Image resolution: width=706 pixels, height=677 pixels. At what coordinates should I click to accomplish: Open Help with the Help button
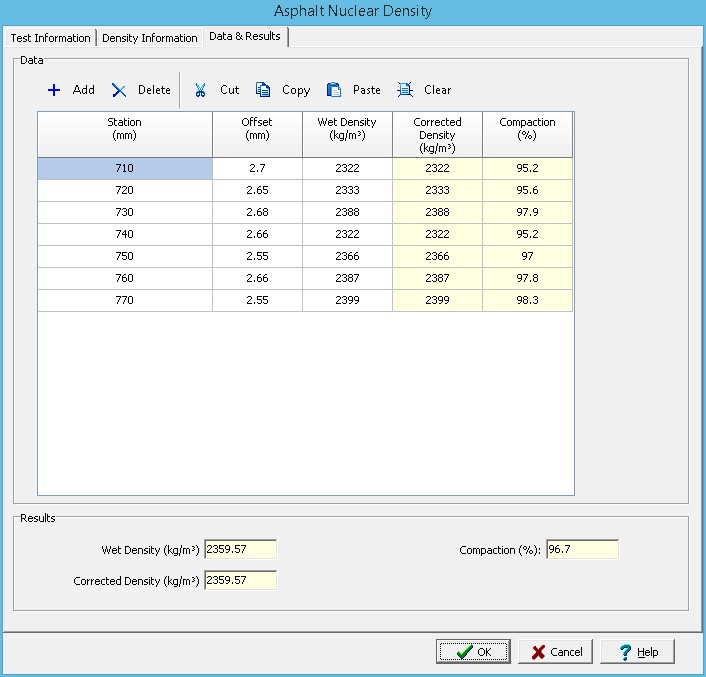pyautogui.click(x=638, y=652)
